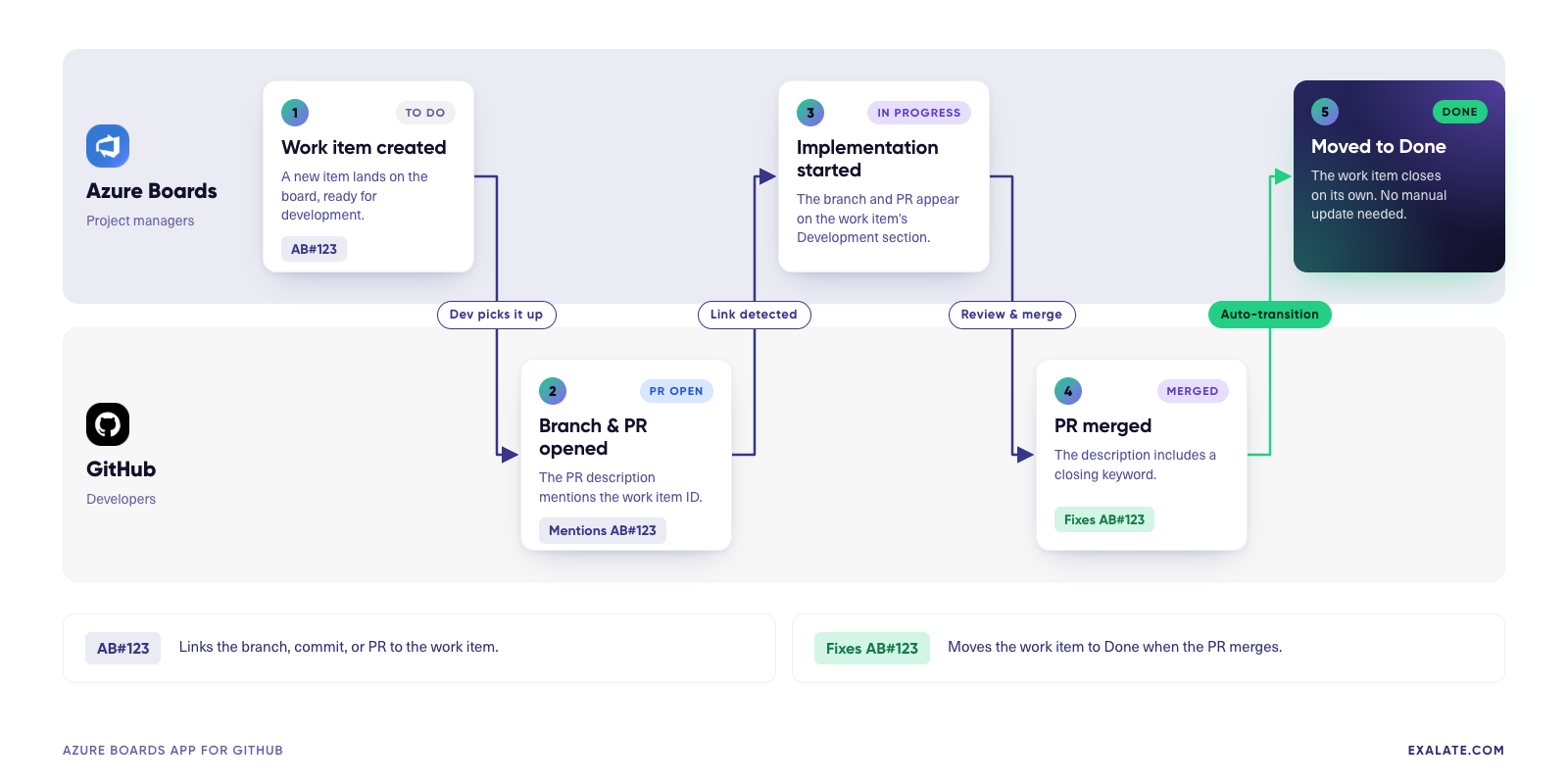The width and height of the screenshot is (1568, 784).
Task: Click the IN PROGRESS status badge
Action: [919, 113]
